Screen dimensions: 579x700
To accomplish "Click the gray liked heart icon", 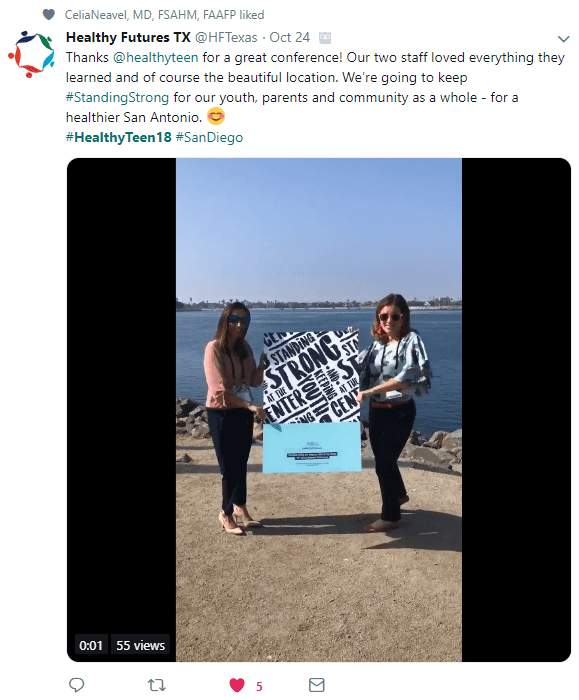I will pyautogui.click(x=49, y=15).
